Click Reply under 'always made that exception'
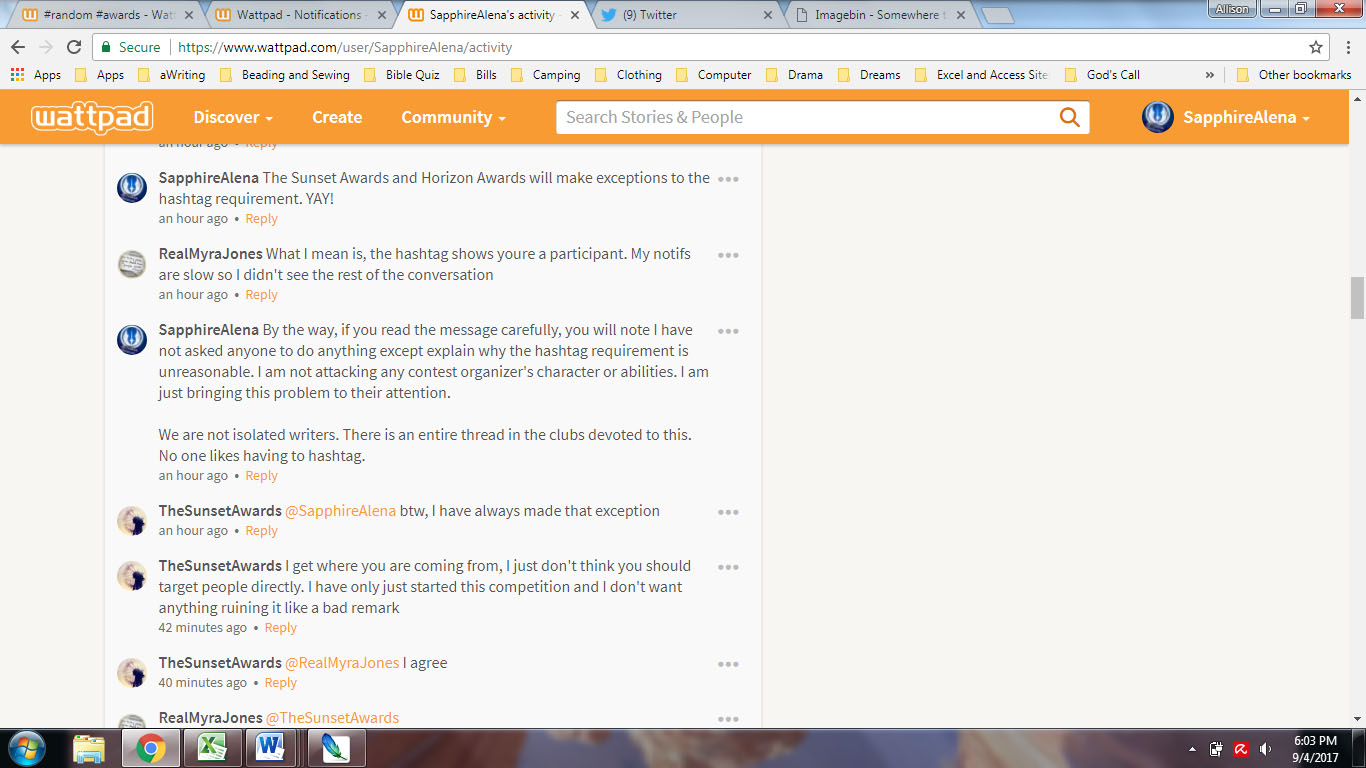This screenshot has width=1366, height=768. [261, 531]
